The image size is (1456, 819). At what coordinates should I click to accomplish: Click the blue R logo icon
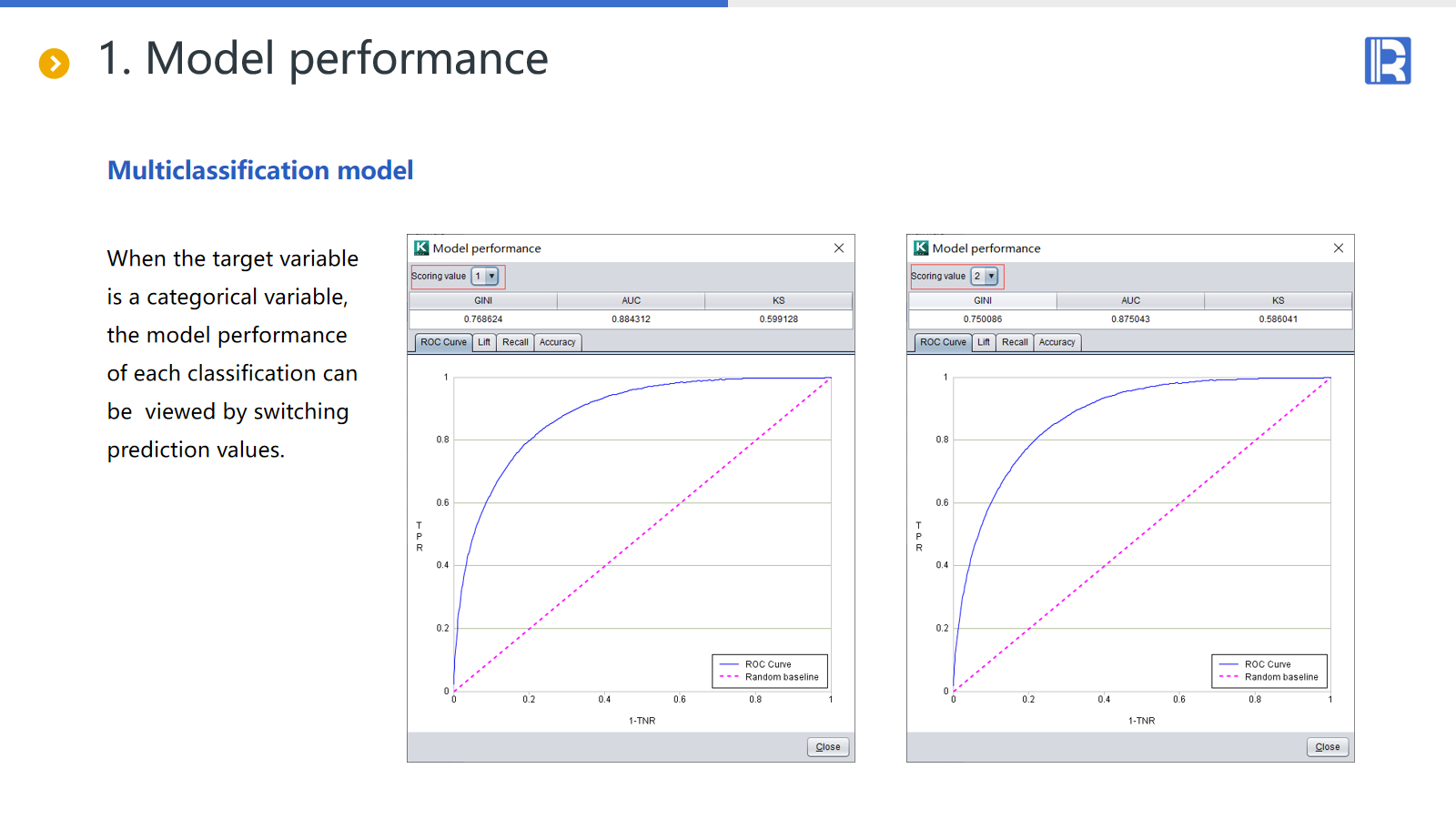pos(1387,61)
